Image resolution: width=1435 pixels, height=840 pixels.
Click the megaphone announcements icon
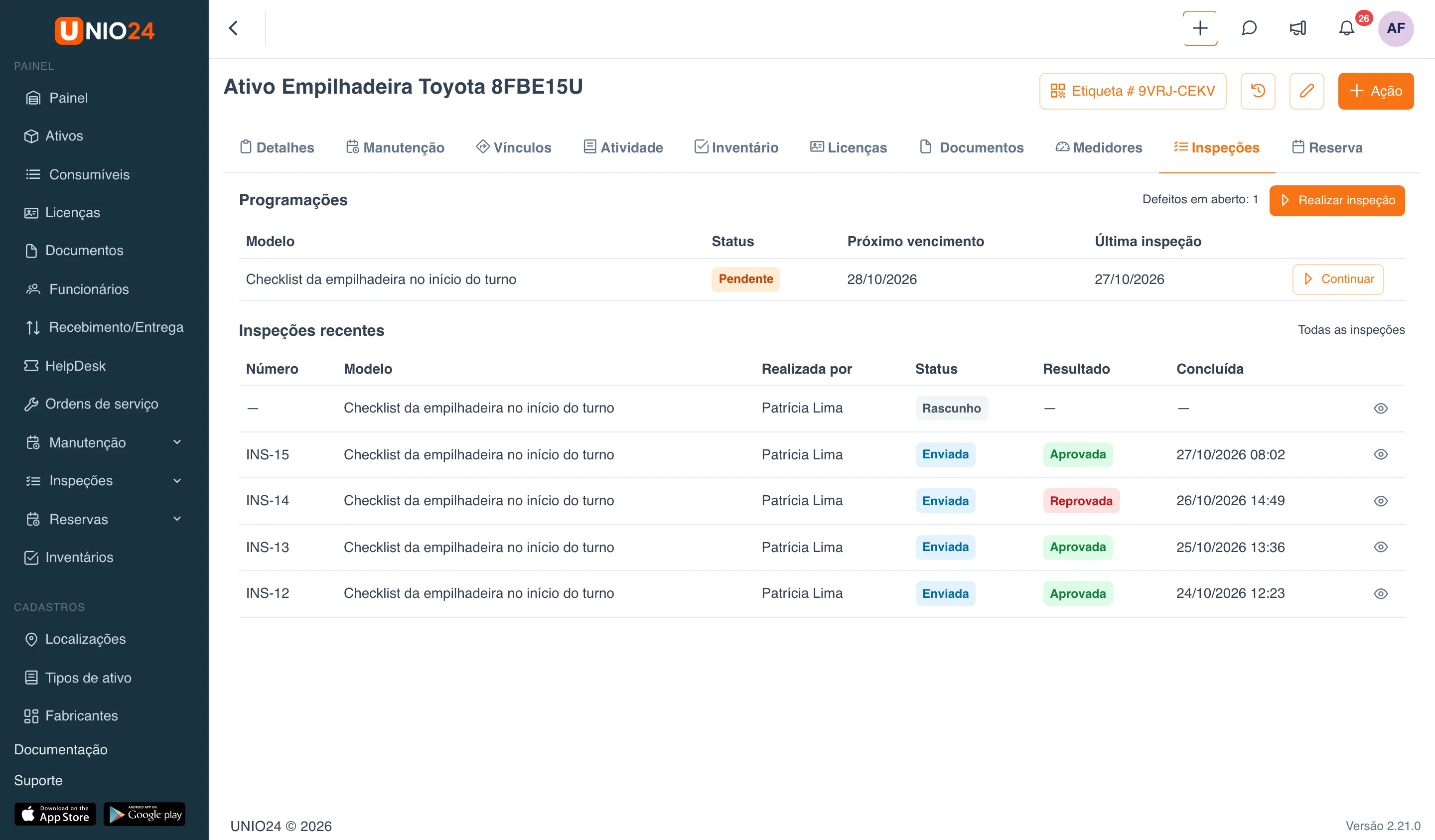(x=1298, y=28)
